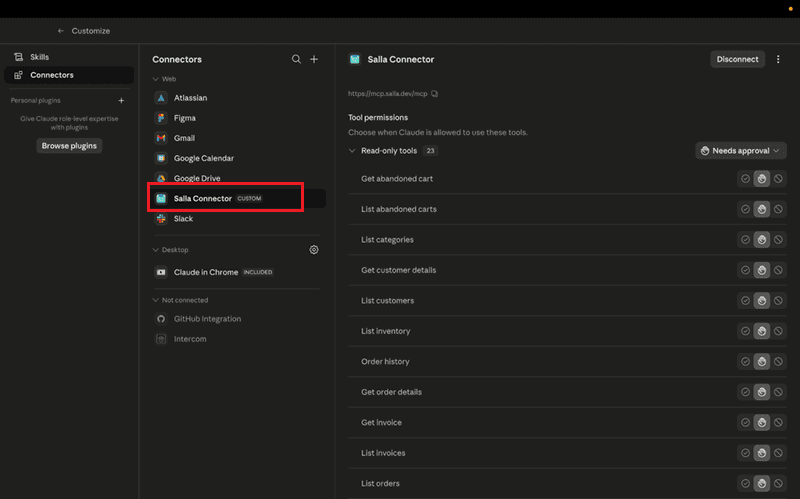Add a new connector with the plus icon
This screenshot has width=800, height=499.
[x=314, y=59]
